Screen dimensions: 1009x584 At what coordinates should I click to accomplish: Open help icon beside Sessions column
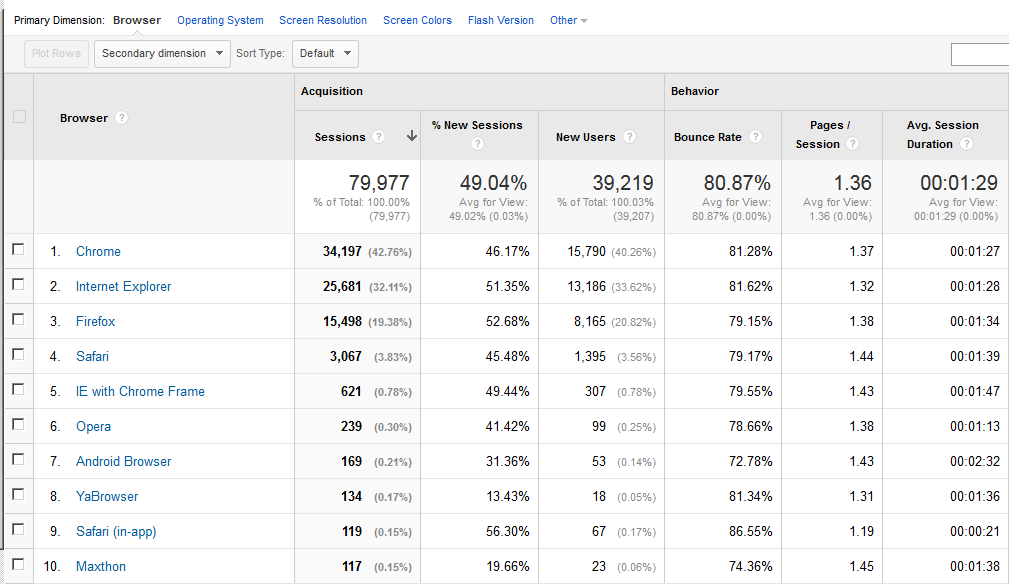[378, 136]
